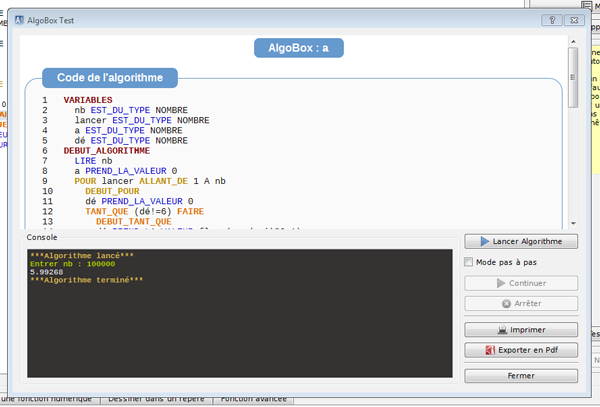Click the scroll up arrow in code view

pos(573,41)
